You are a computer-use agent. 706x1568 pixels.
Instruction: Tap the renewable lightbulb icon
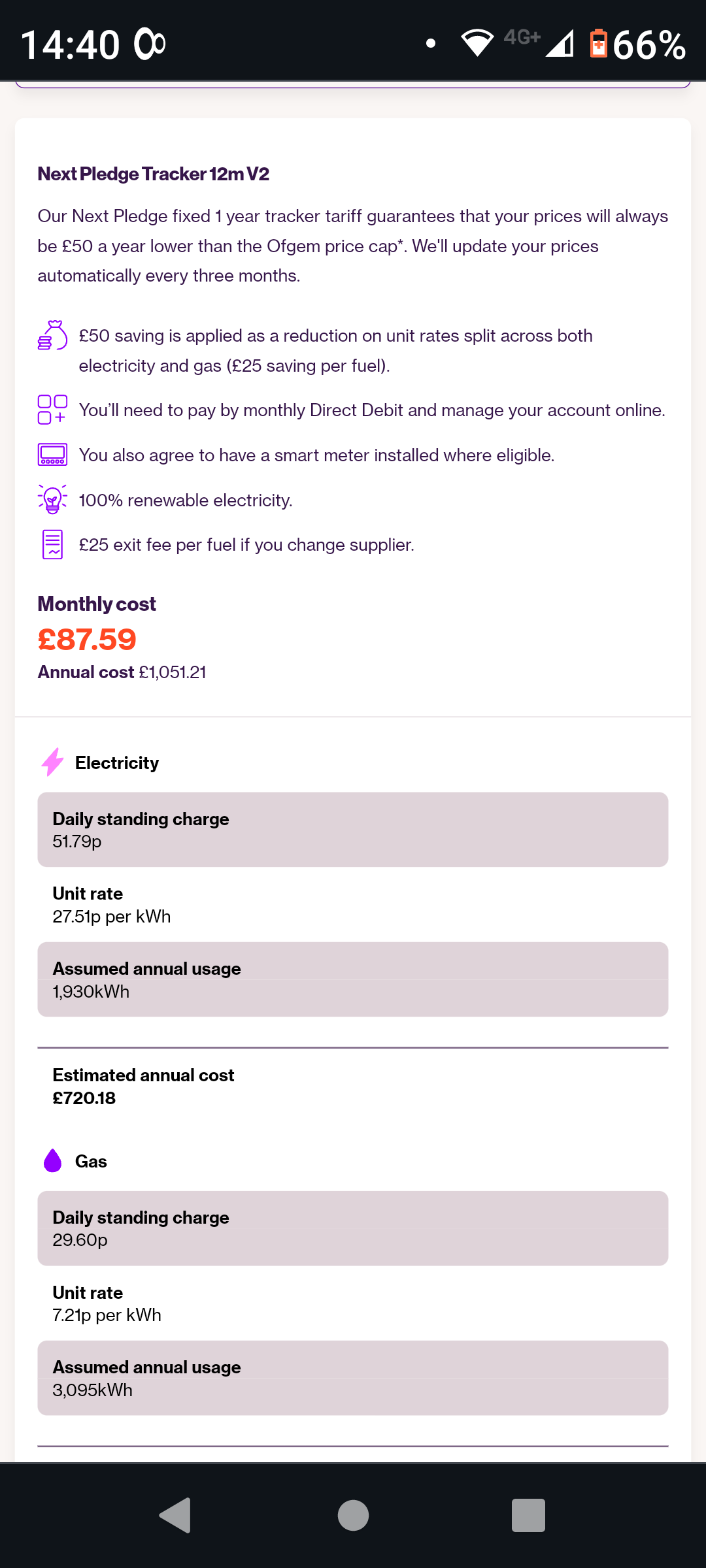[x=52, y=500]
